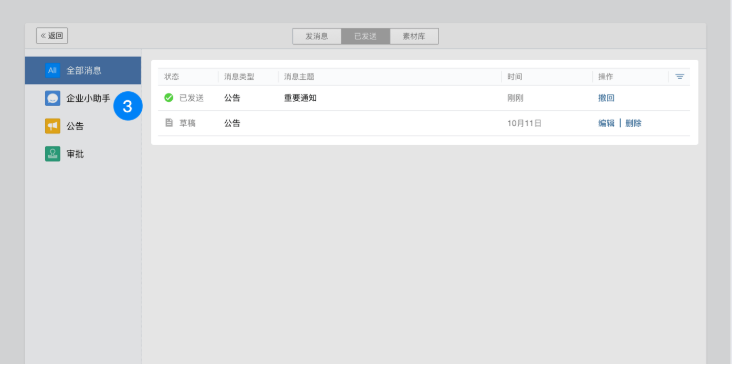Click the 企业小助手 chat bubble icon
733x366 pixels.
pyautogui.click(x=52, y=98)
